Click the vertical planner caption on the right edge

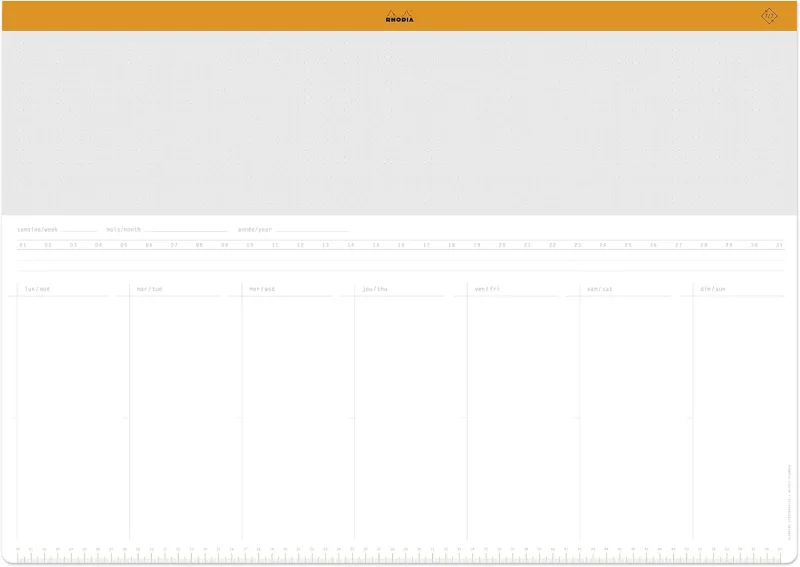pyautogui.click(x=789, y=502)
